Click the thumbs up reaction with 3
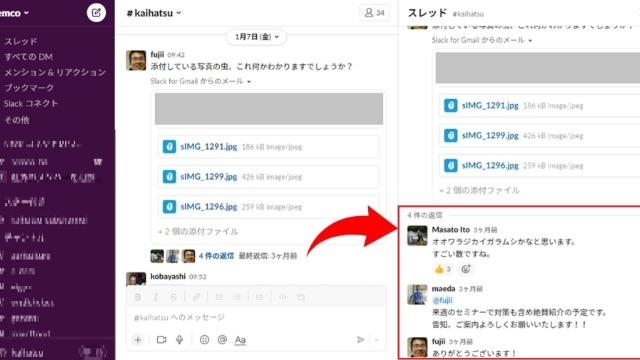 (x=442, y=269)
